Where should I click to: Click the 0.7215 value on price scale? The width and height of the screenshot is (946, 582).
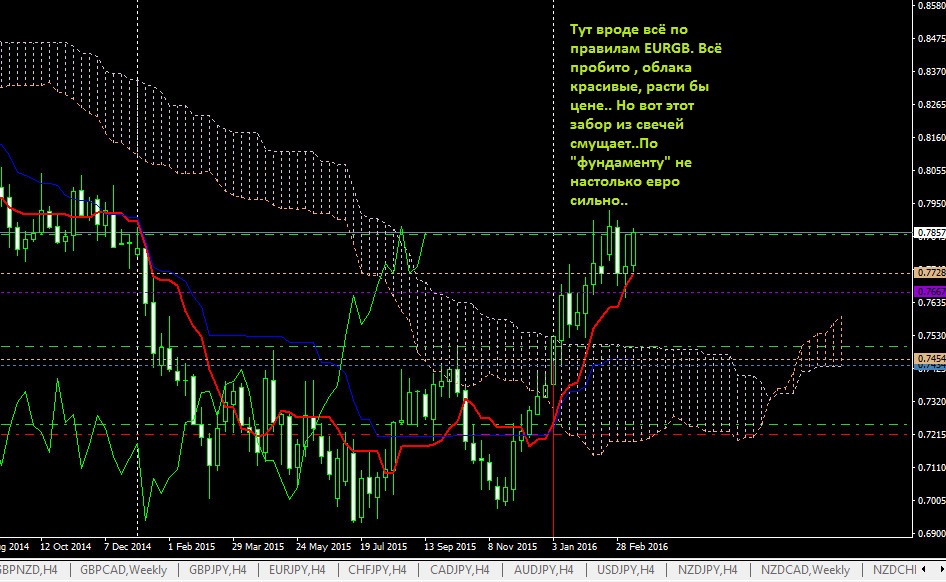(x=932, y=434)
